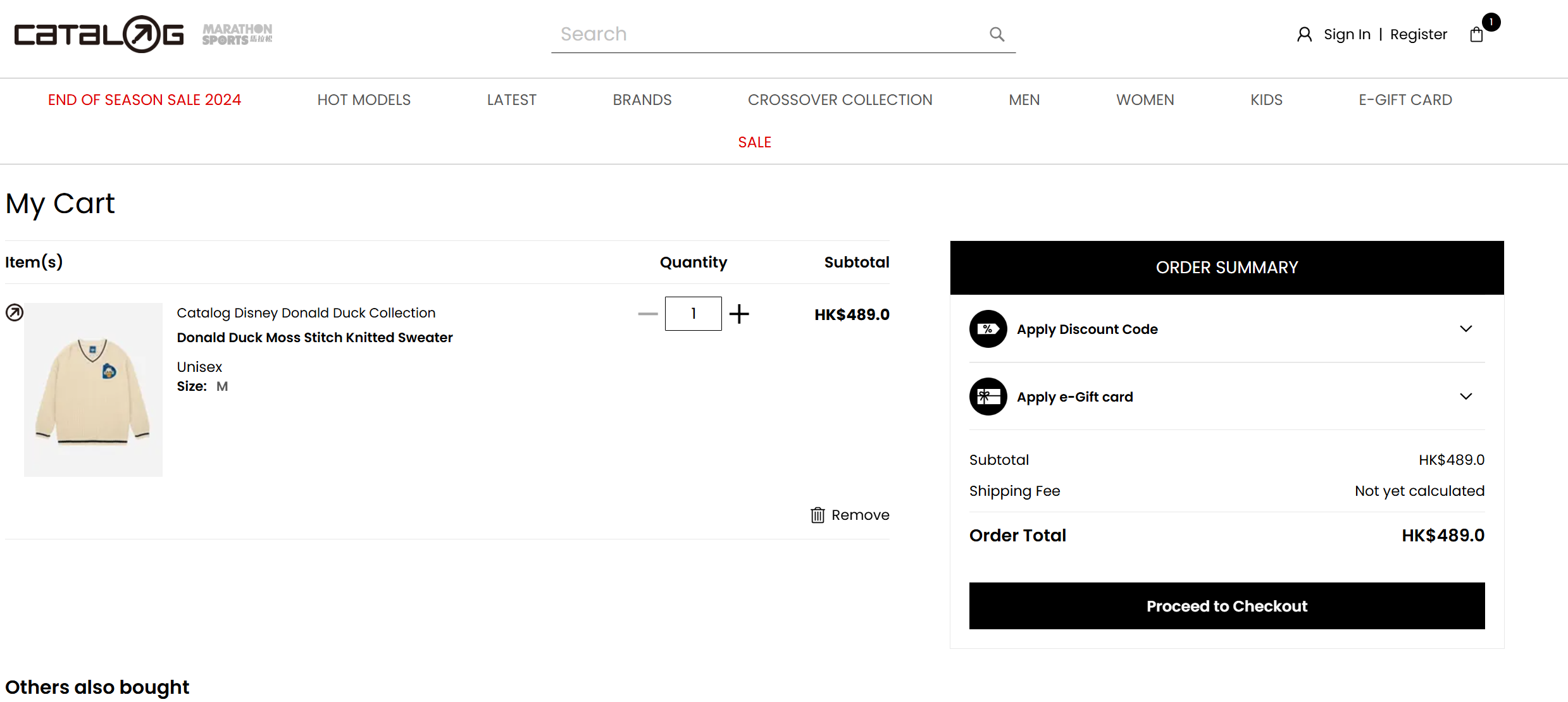Open HOT MODELS menu
Viewport: 1568px width, 702px height.
point(364,100)
